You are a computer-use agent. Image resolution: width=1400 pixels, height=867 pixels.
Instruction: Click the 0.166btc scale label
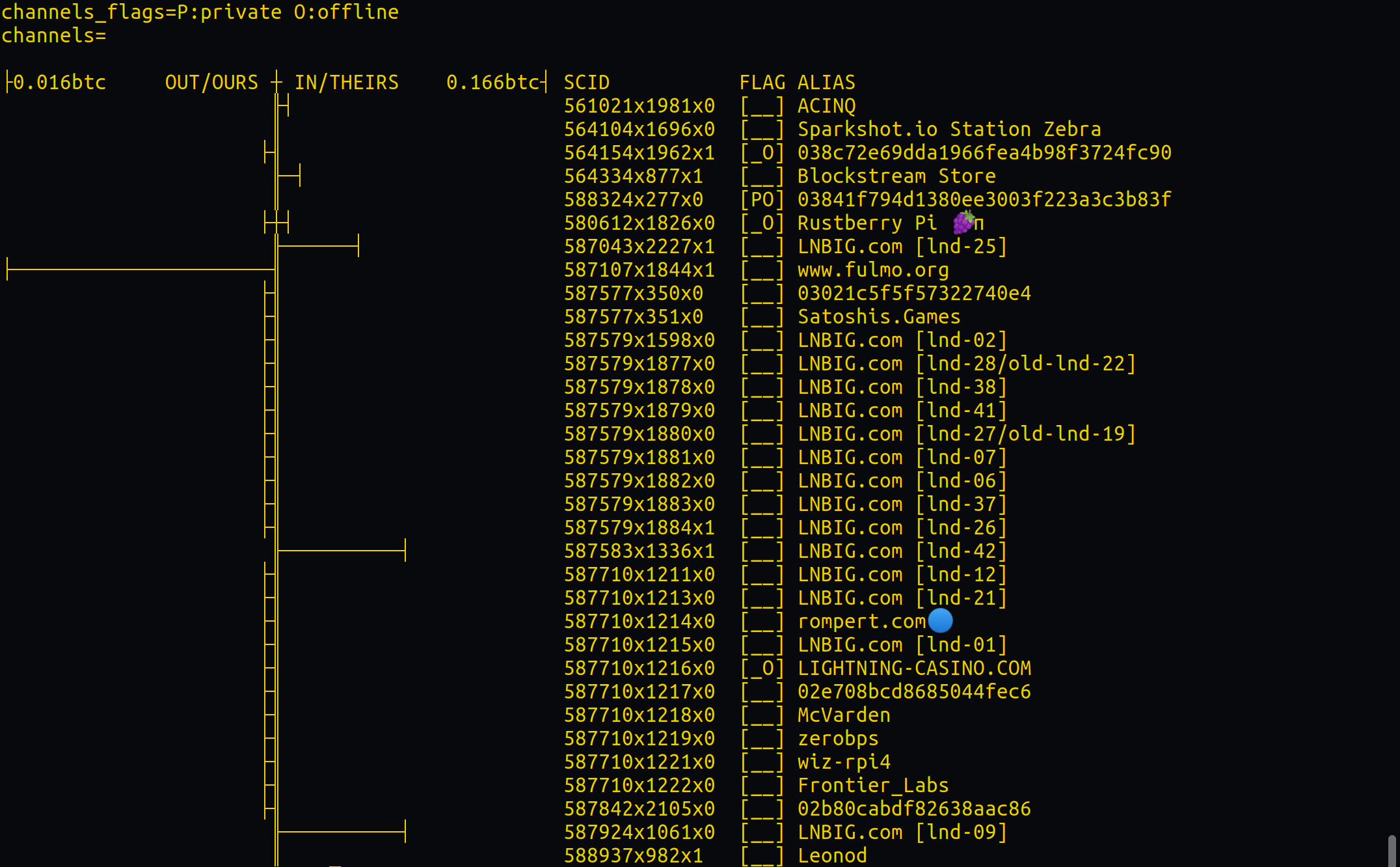click(x=492, y=82)
